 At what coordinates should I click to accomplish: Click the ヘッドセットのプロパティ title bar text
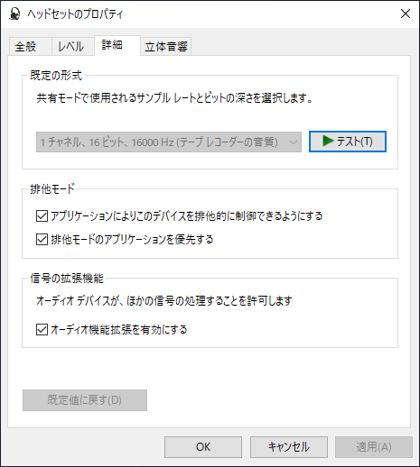tap(75, 14)
